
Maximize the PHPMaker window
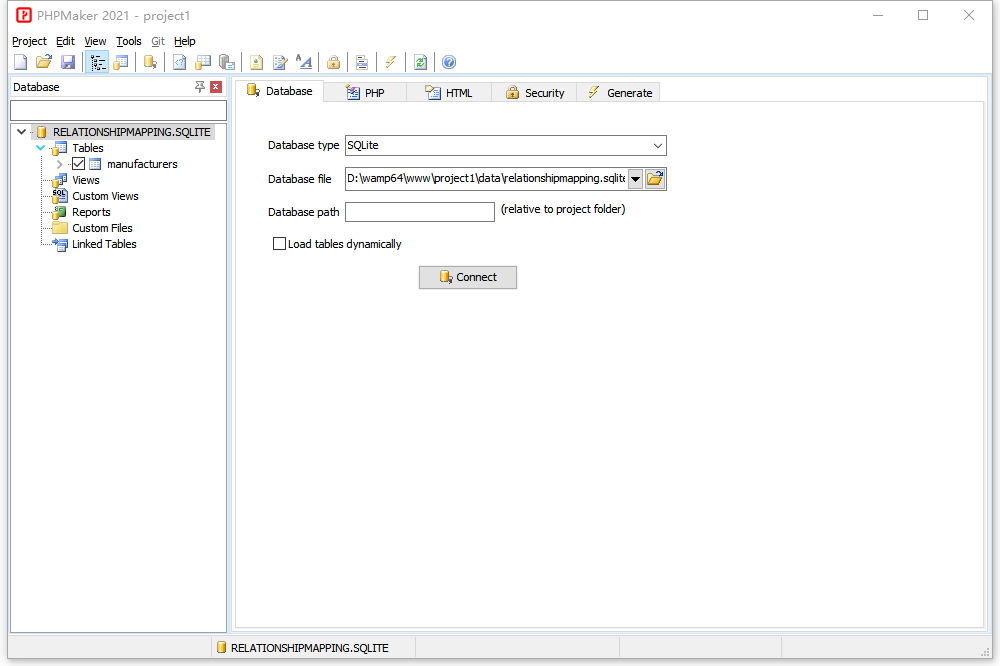923,15
